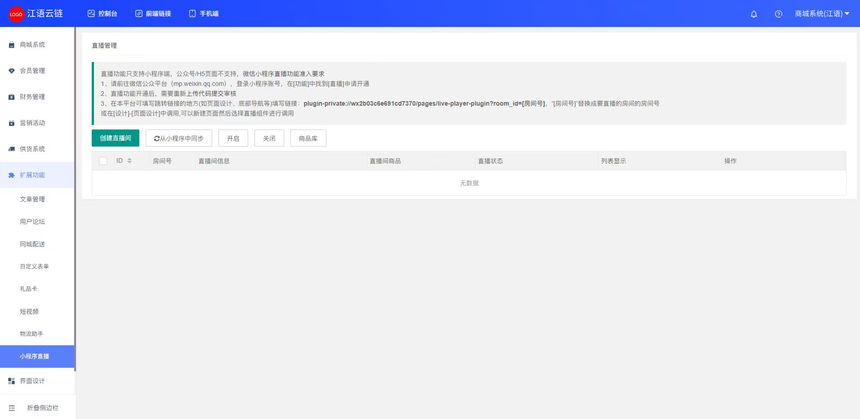
Task: Sort the table by ID column
Action: (129, 161)
